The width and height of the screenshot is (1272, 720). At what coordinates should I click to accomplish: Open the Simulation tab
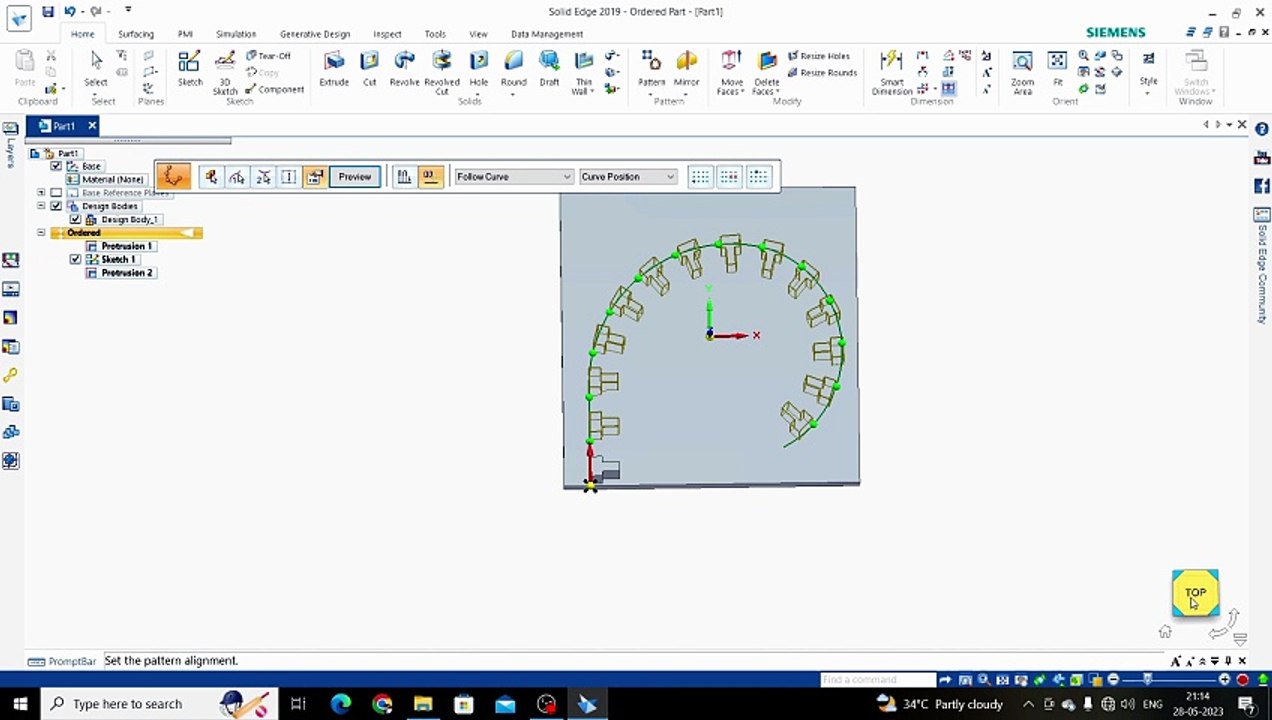coord(236,34)
